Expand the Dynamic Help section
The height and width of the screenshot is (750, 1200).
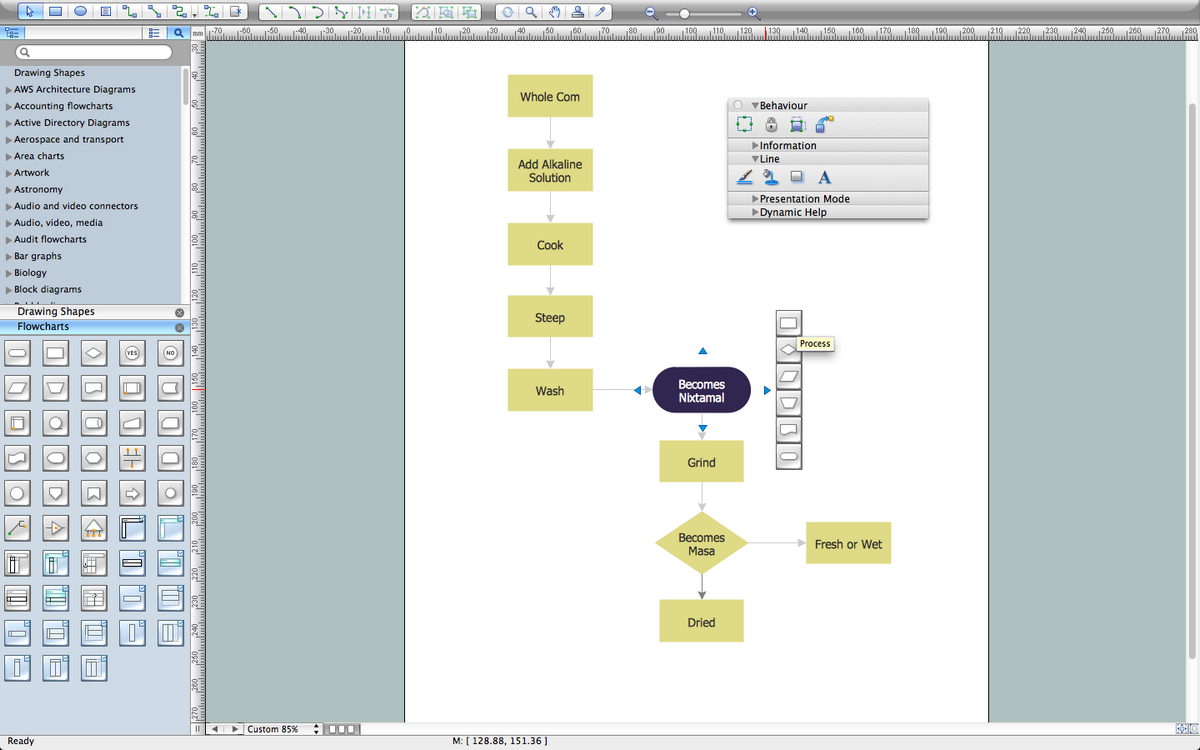pos(755,212)
